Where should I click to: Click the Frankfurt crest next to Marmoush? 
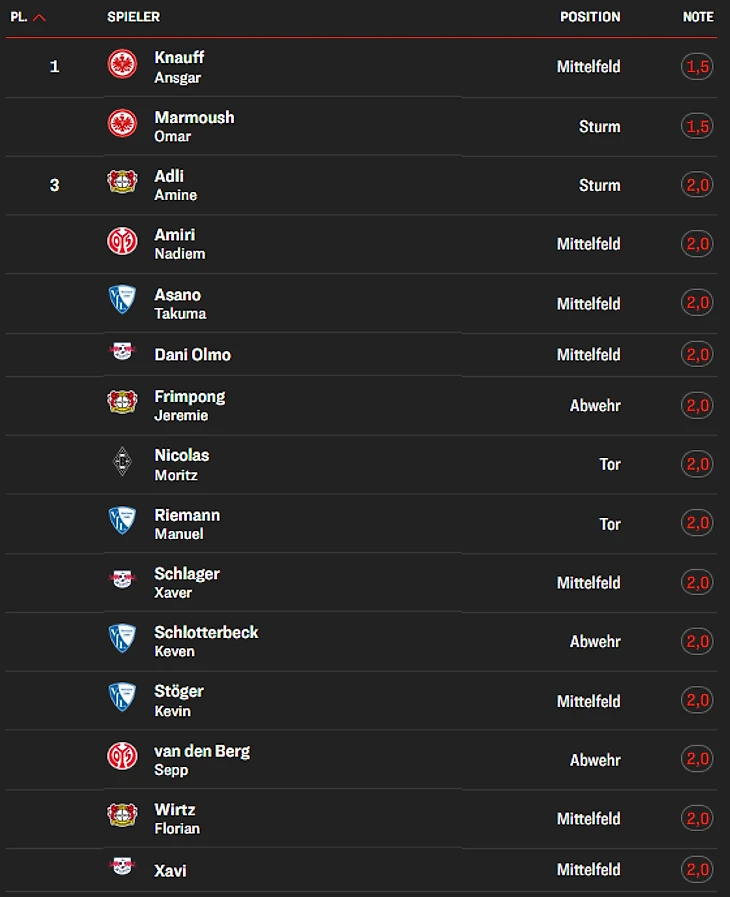122,124
